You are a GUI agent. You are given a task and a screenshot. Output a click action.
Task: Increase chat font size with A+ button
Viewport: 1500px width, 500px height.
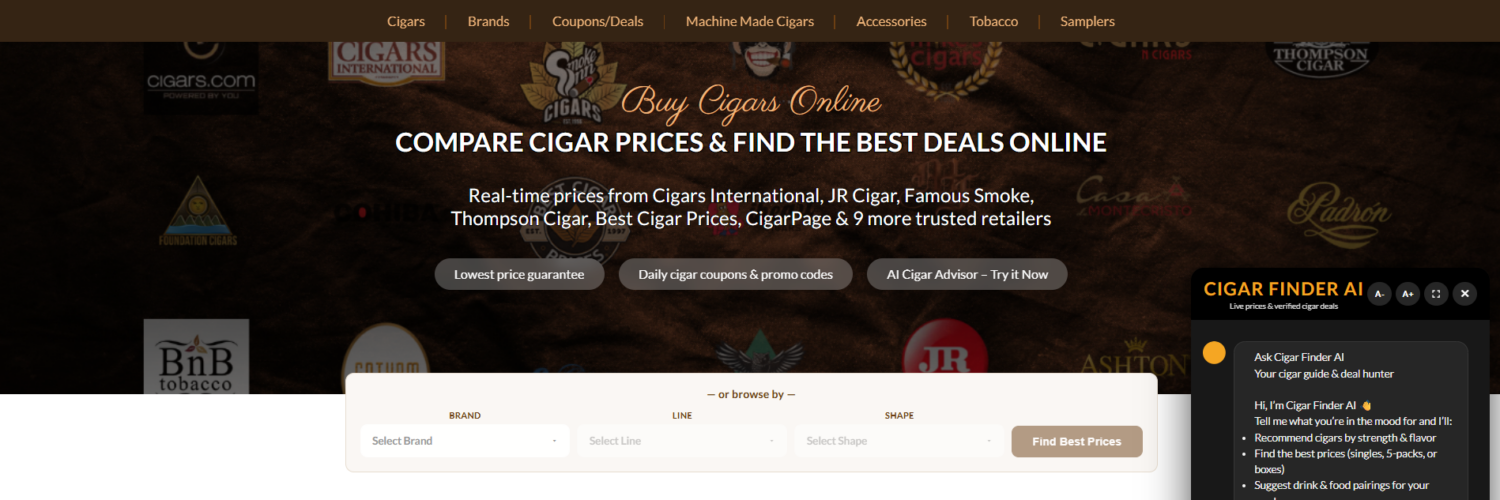[1407, 293]
